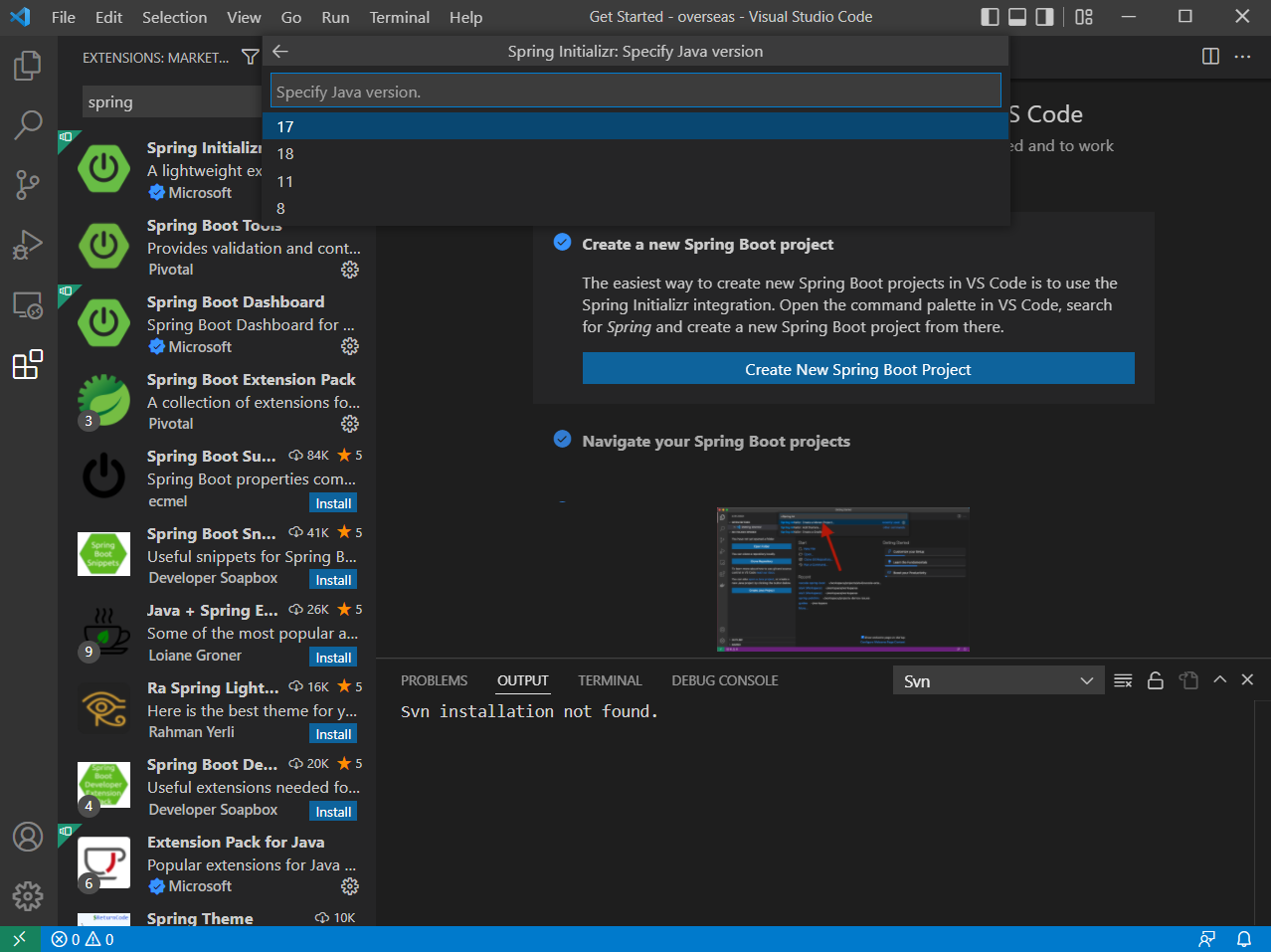
Task: Select the Svn output channel dropdown
Action: click(x=999, y=680)
